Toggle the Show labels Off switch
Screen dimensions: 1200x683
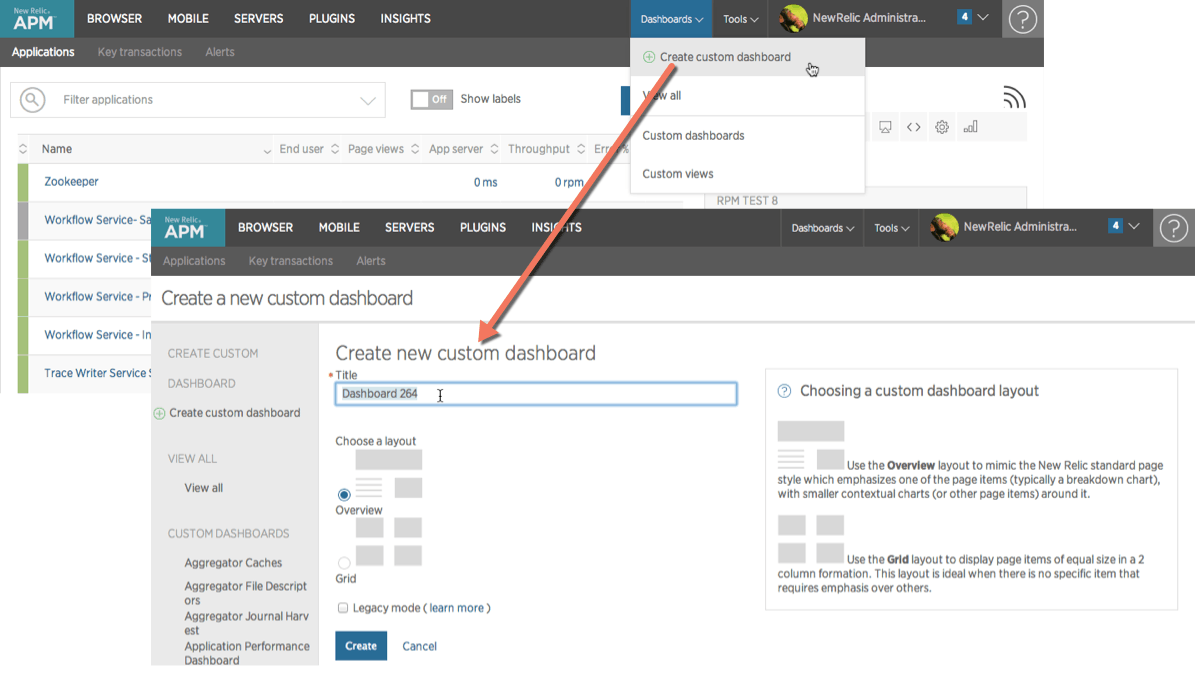(x=432, y=99)
